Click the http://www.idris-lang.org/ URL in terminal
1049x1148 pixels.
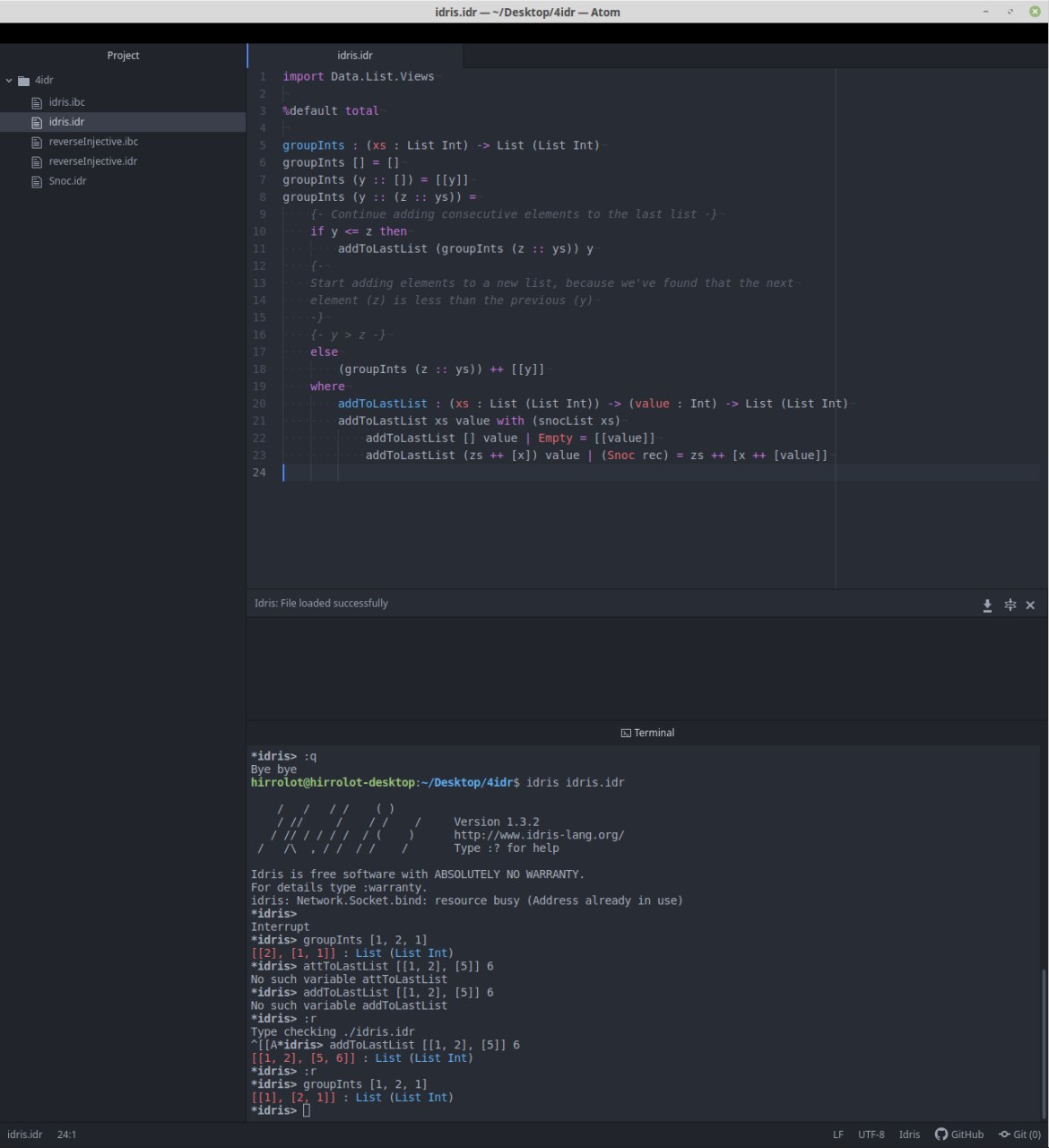(x=539, y=835)
